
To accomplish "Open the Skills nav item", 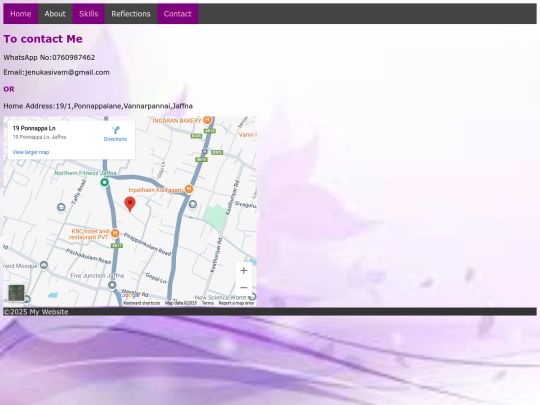I will (89, 14).
